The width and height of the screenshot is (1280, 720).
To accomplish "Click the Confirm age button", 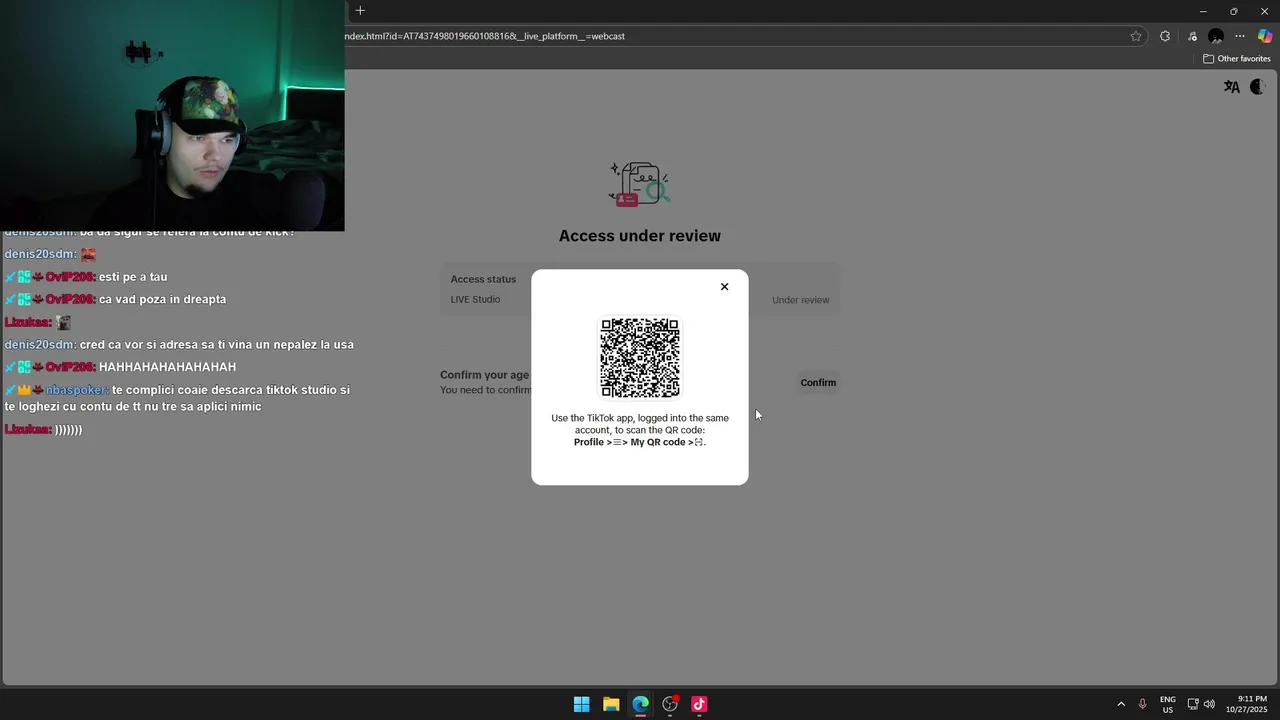I will click(818, 383).
